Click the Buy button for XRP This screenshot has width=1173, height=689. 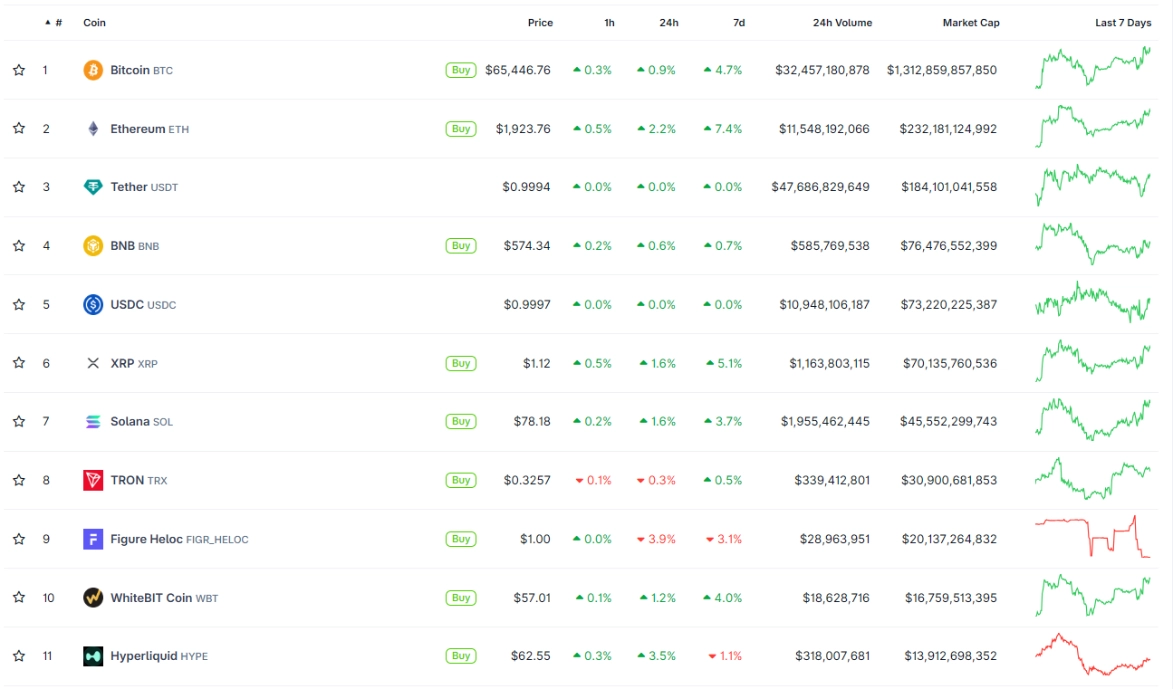point(461,363)
